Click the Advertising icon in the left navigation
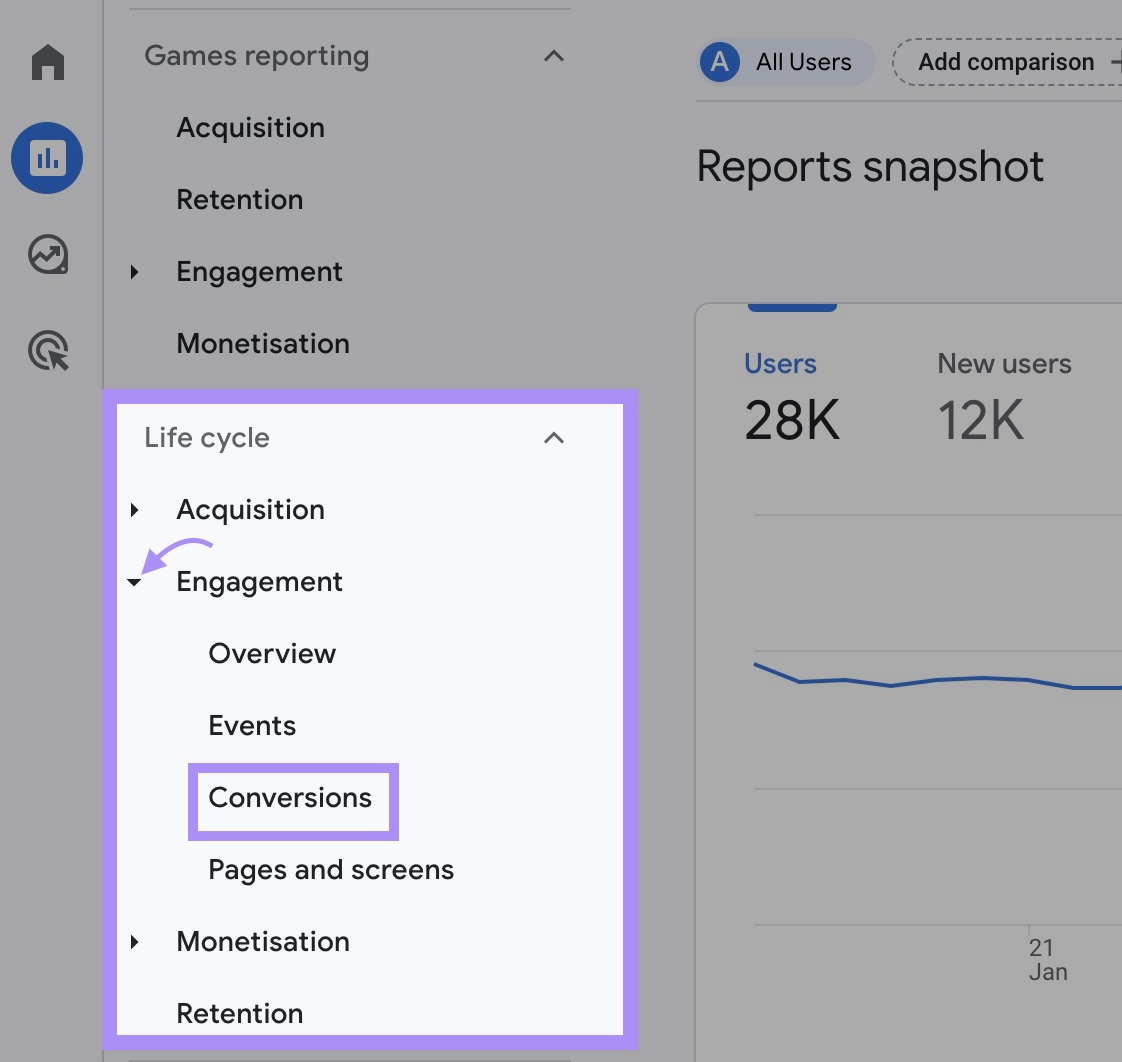This screenshot has width=1122, height=1062. pyautogui.click(x=47, y=352)
